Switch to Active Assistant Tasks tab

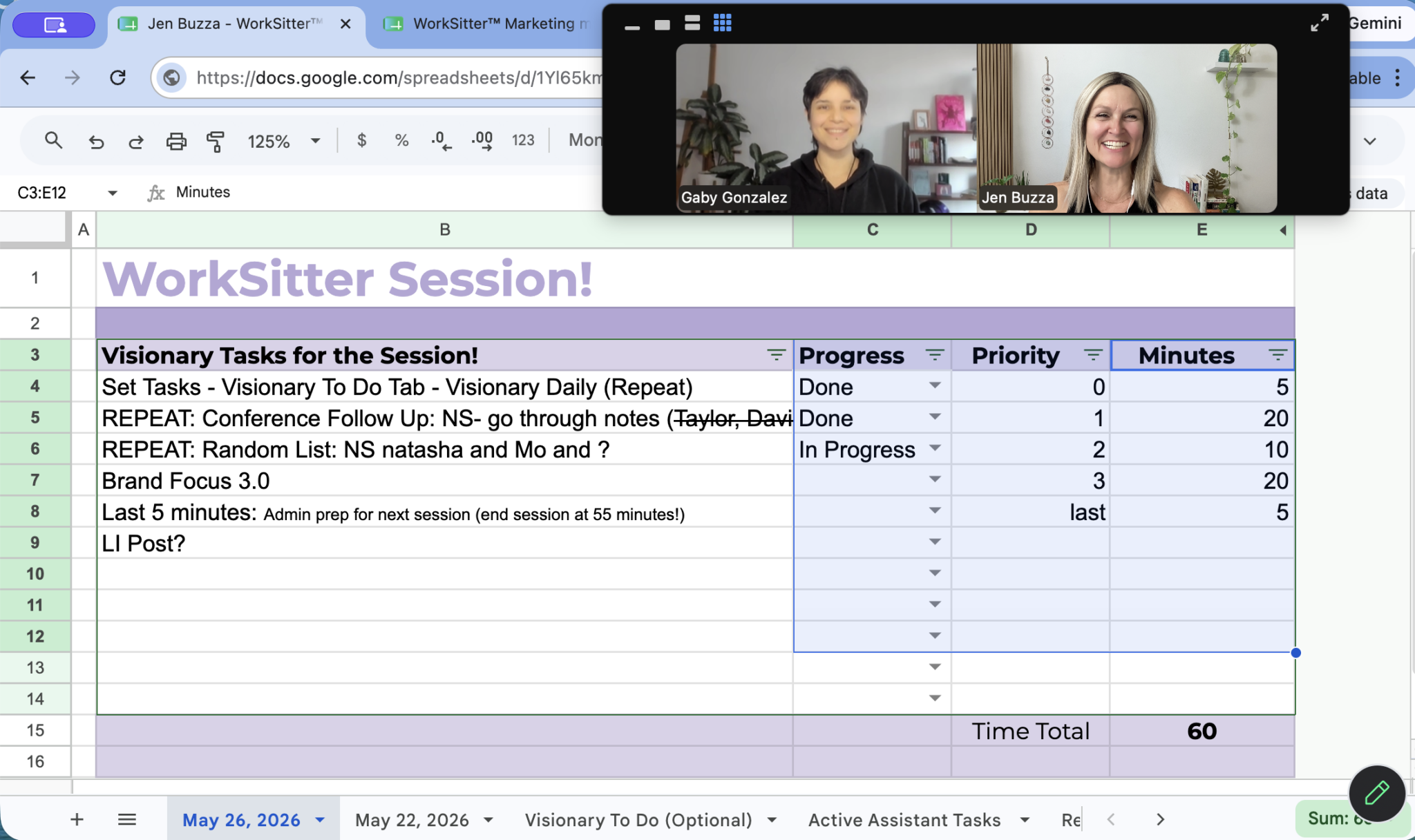pos(904,820)
